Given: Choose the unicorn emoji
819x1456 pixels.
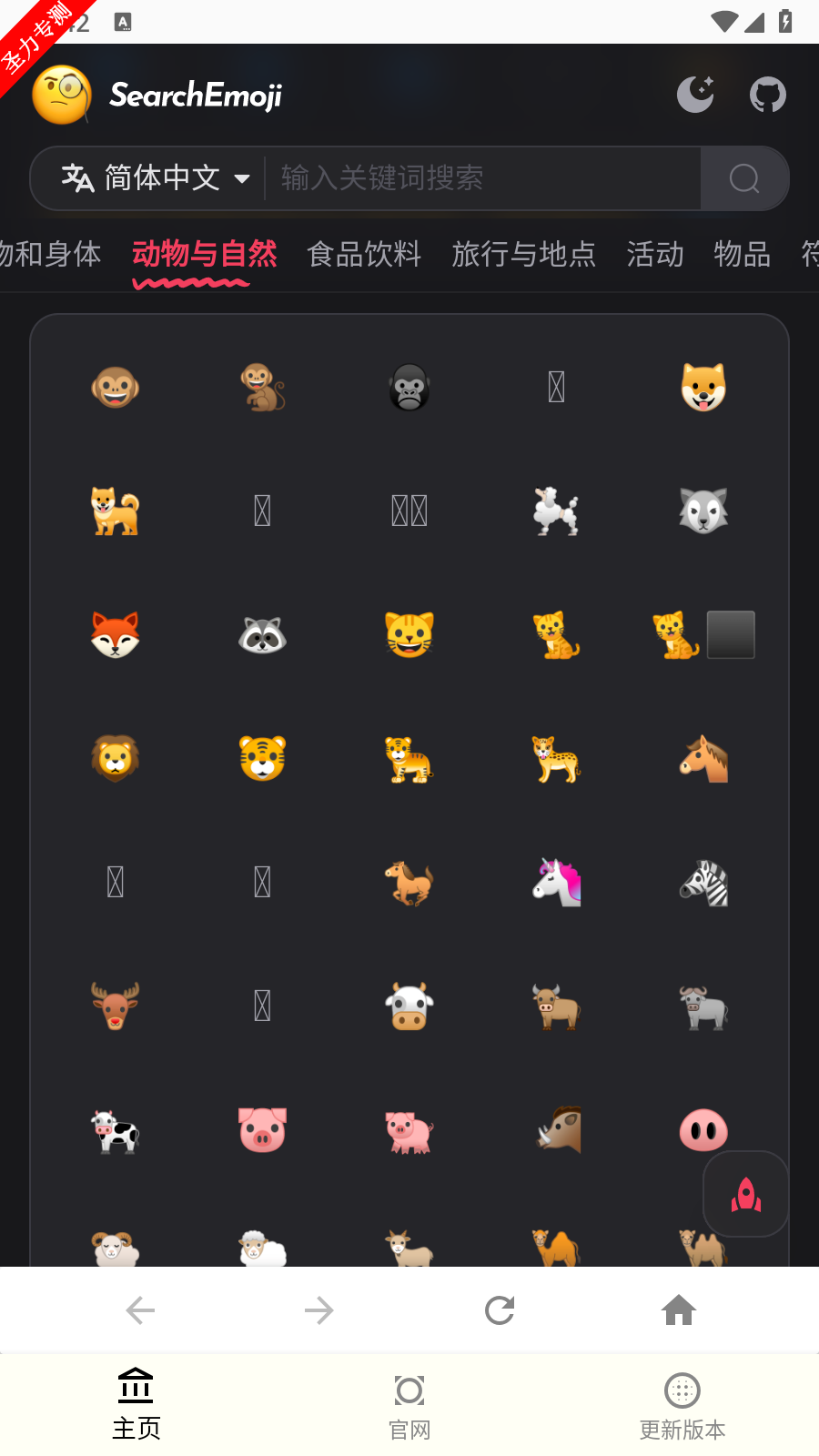Looking at the screenshot, I should [557, 882].
